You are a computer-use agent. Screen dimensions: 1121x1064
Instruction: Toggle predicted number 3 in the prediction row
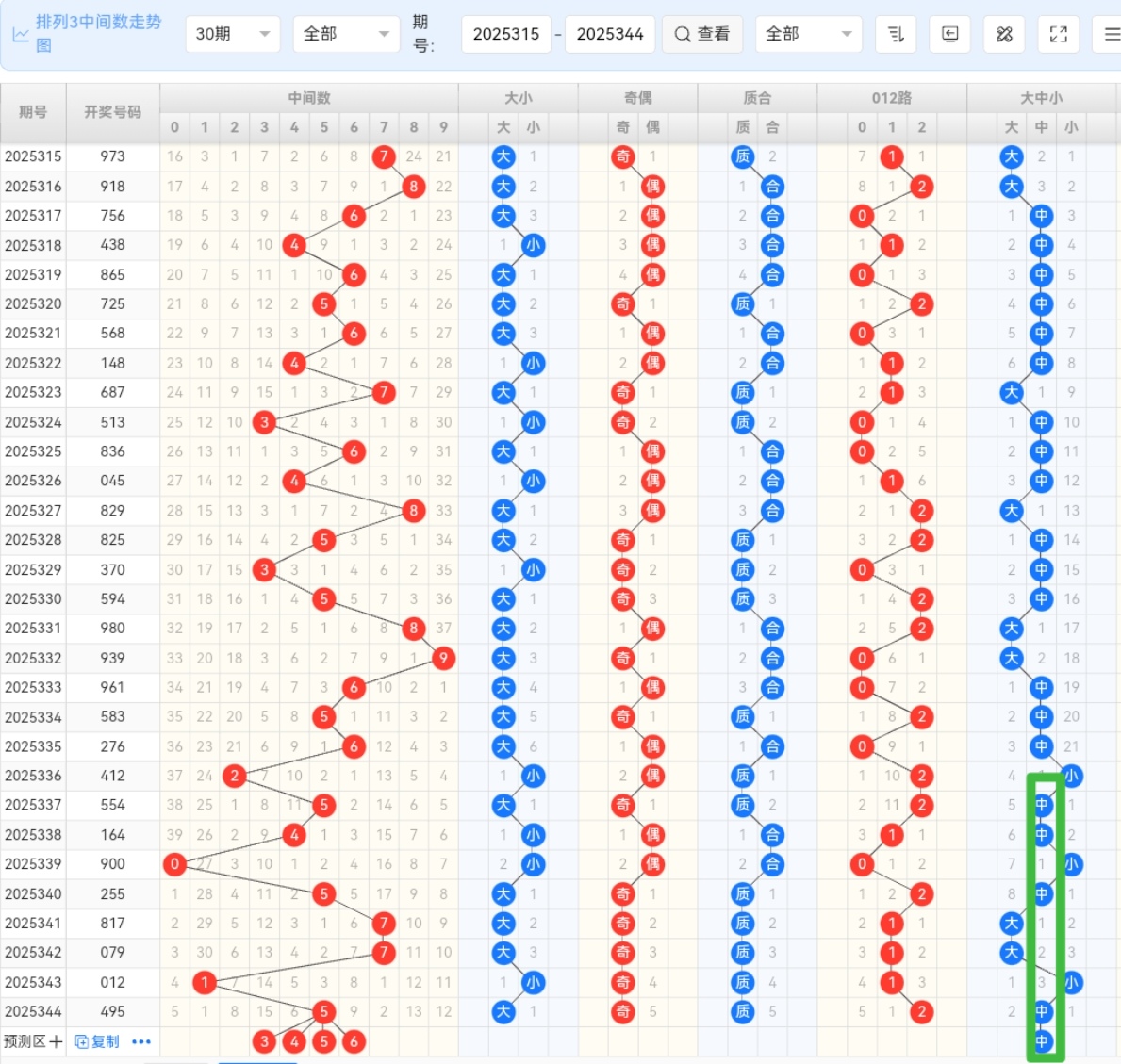264,1041
